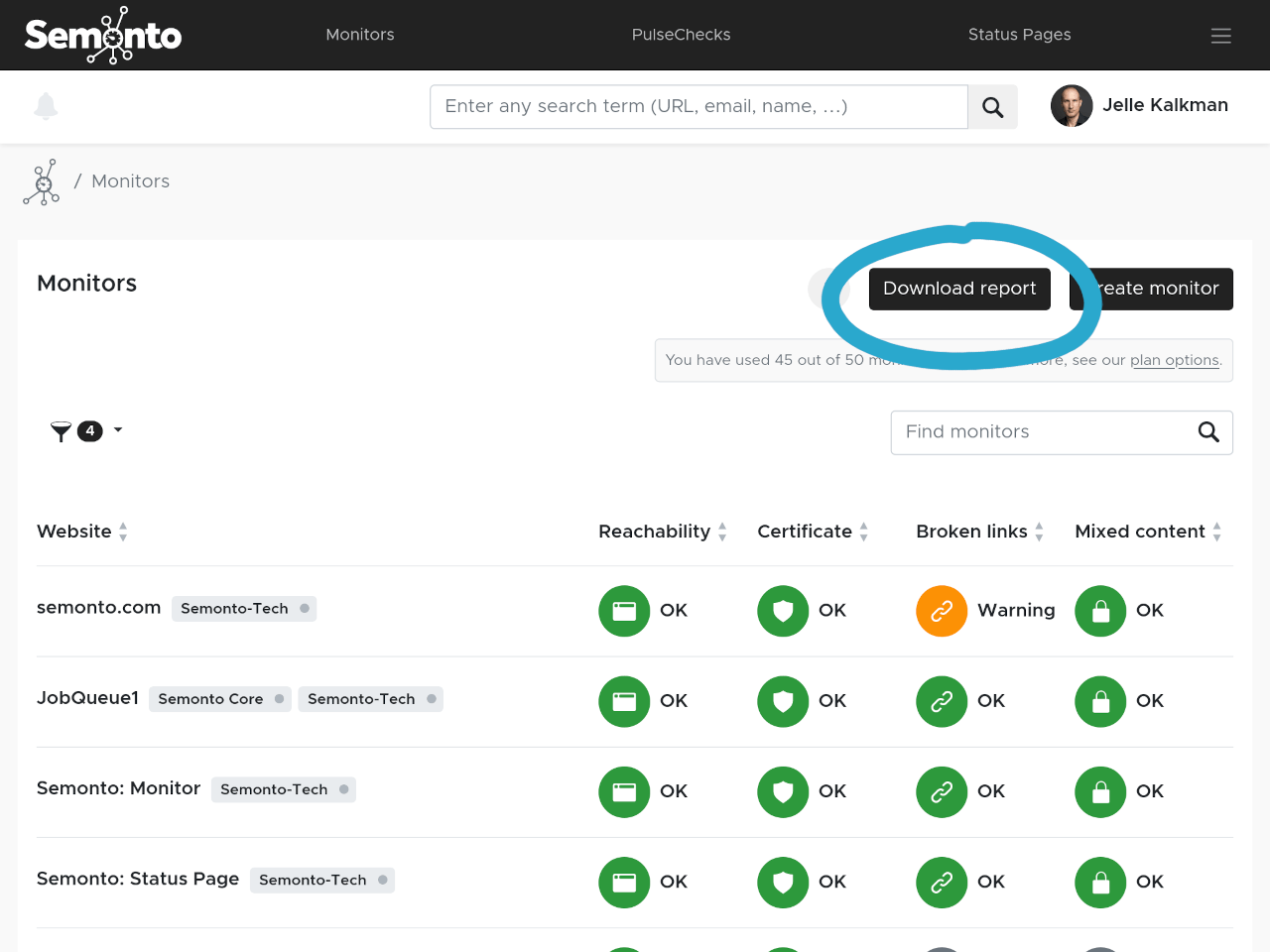Click the Create monitor button
This screenshot has height=952, width=1270.
point(1151,289)
